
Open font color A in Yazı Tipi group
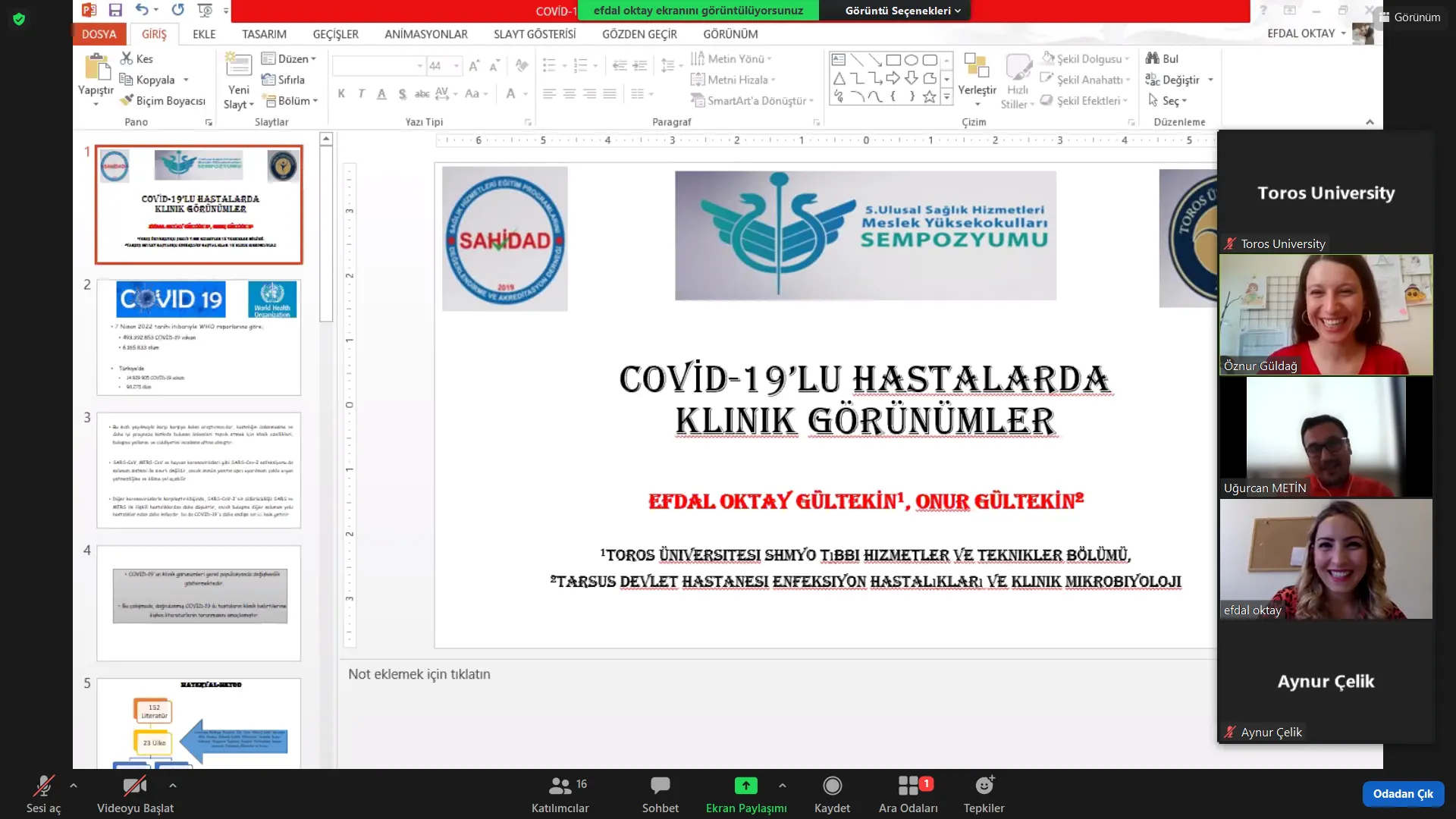pos(511,93)
